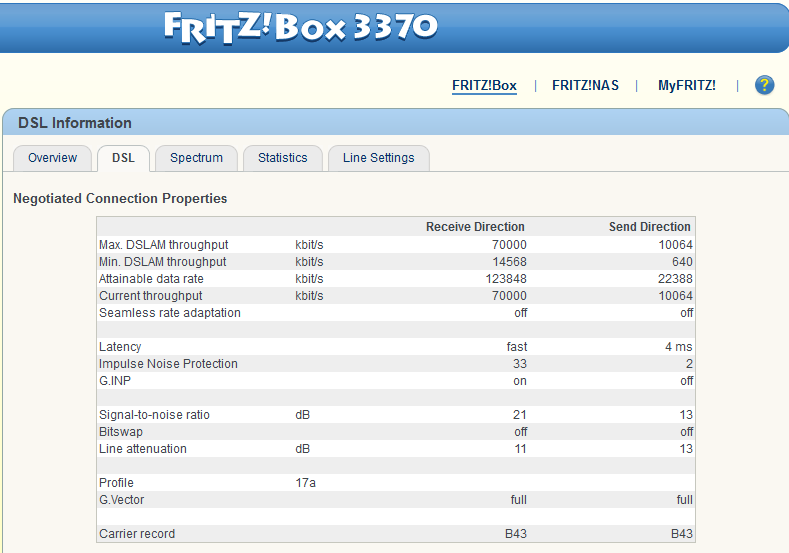Click the Negotiated Connection Properties heading
Image resolution: width=789 pixels, height=553 pixels.
[120, 199]
